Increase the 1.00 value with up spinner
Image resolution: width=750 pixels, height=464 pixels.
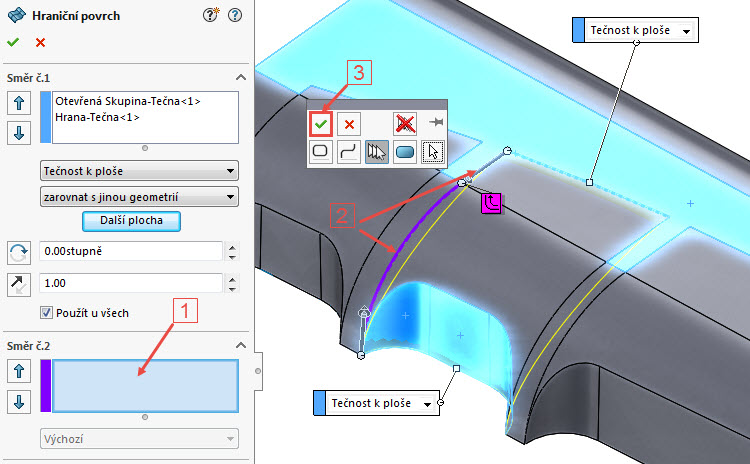tap(232, 279)
